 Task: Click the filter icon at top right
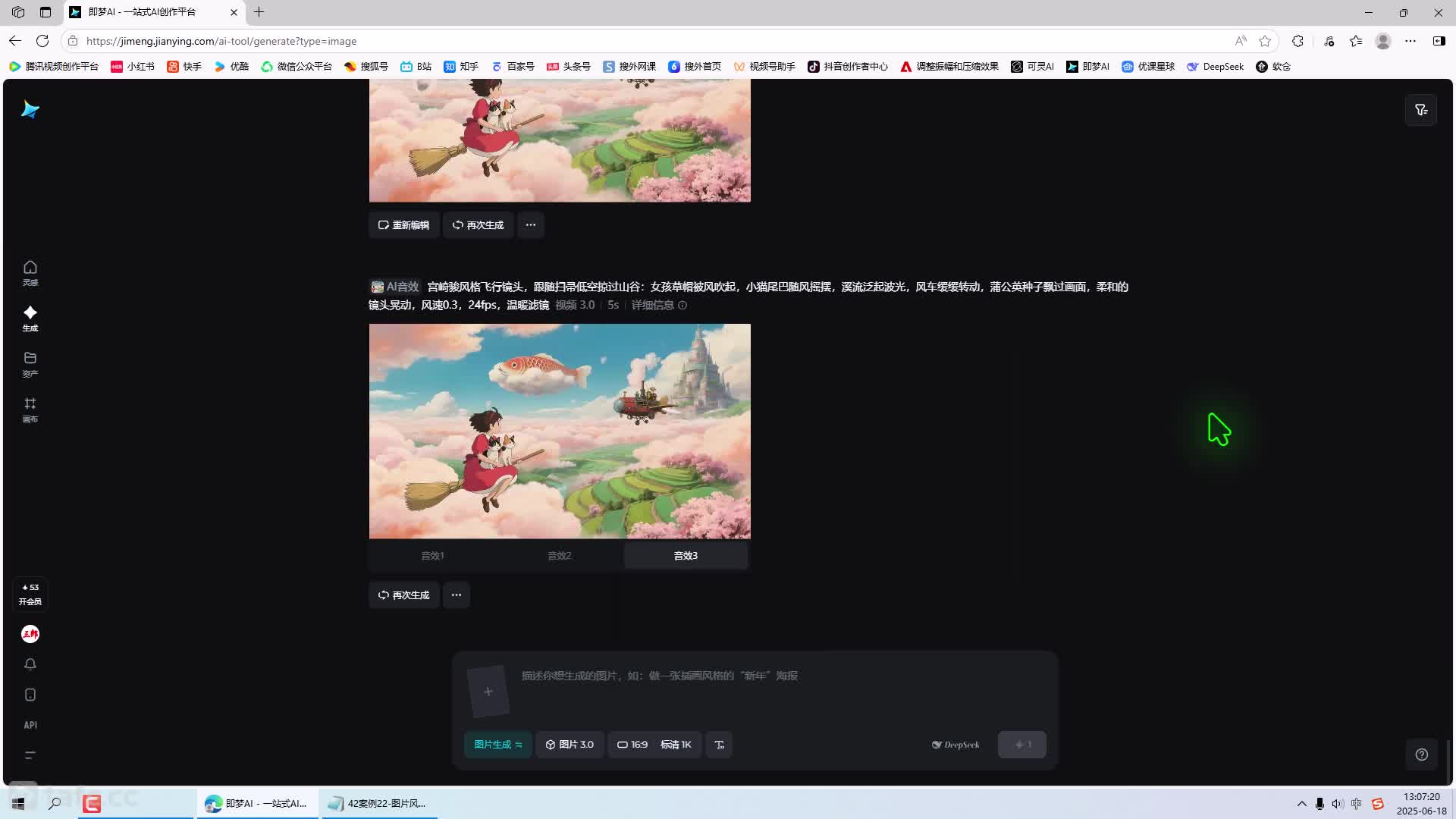pyautogui.click(x=1421, y=110)
